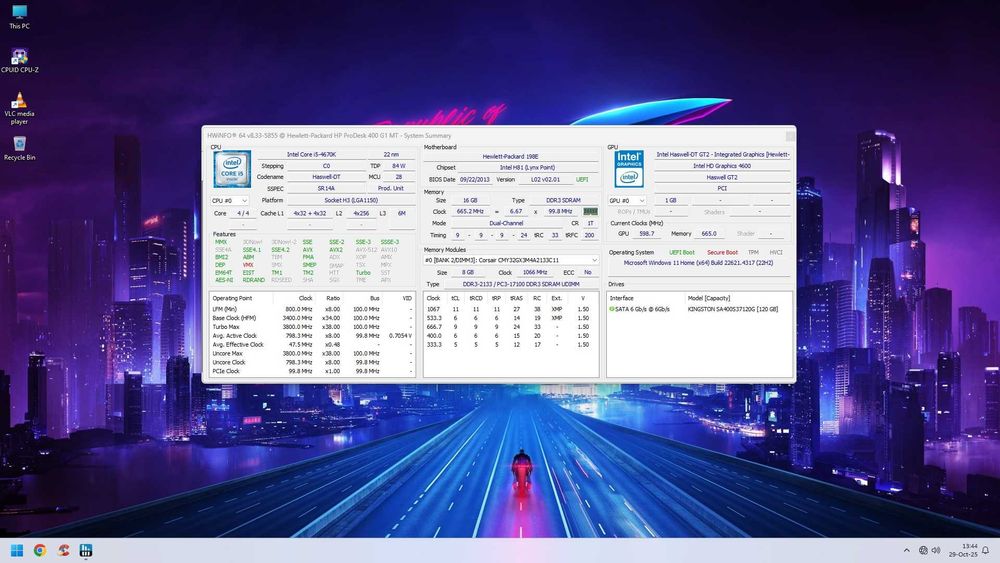Select the 1067 memory timing row
Screen dimensions: 1000x563
click(x=510, y=309)
